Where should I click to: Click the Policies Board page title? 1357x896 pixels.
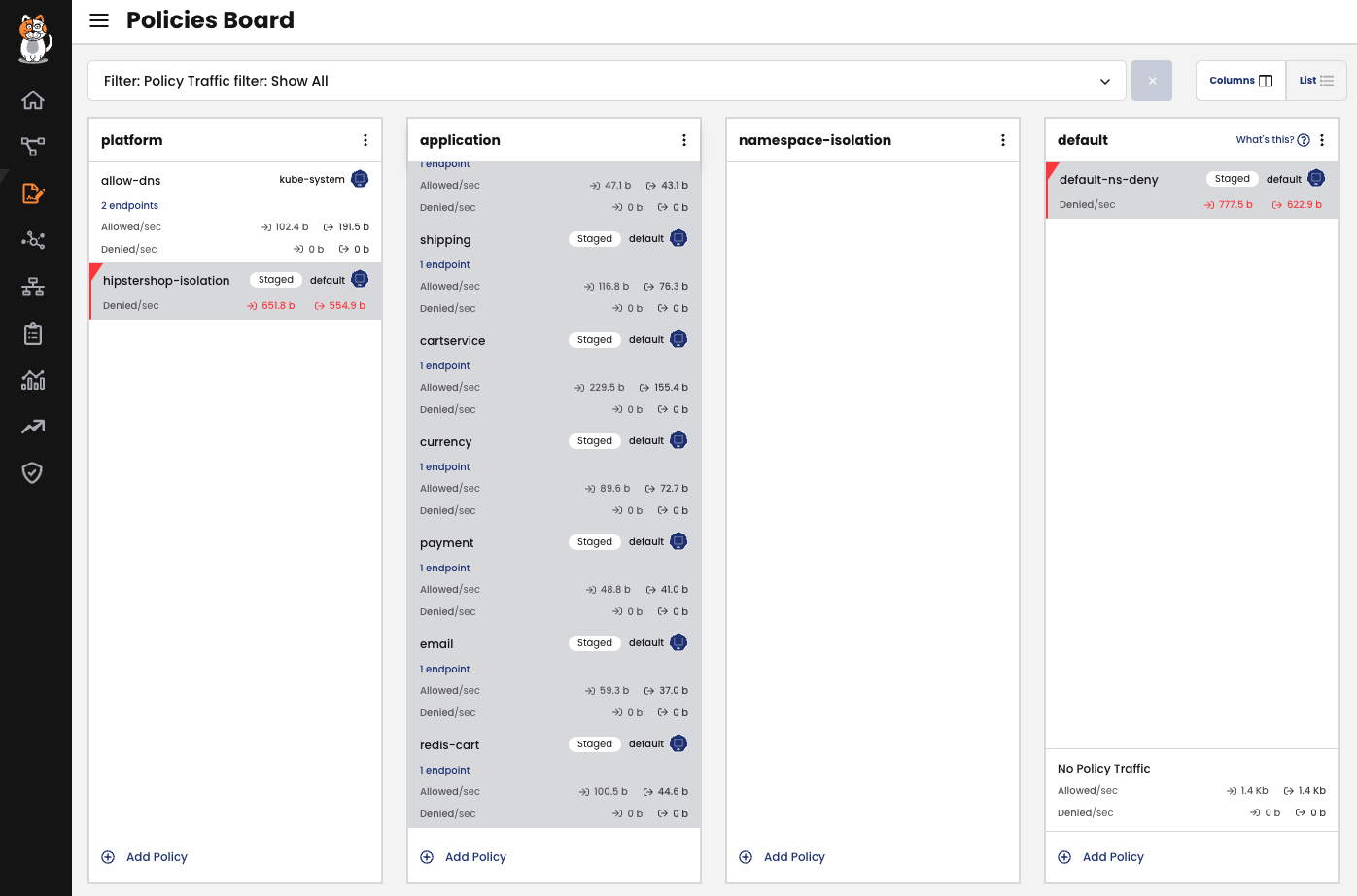pyautogui.click(x=210, y=20)
